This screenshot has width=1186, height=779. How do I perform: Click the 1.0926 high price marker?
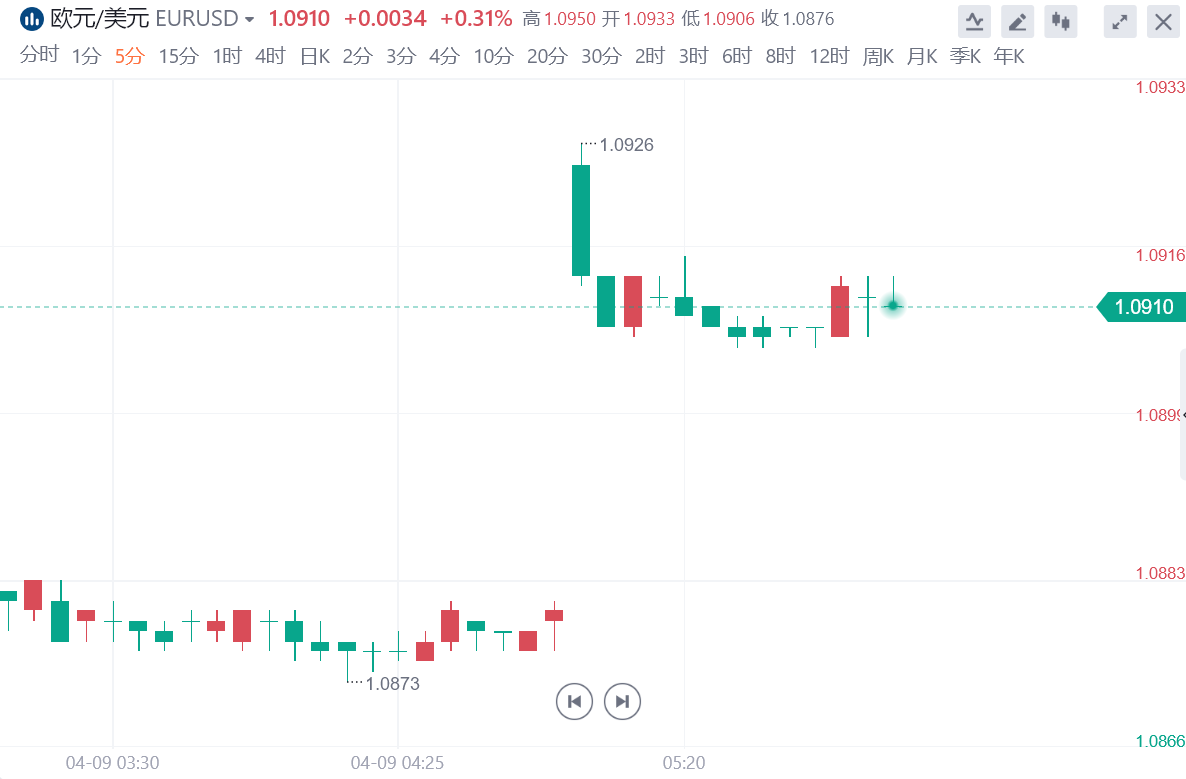pos(626,145)
